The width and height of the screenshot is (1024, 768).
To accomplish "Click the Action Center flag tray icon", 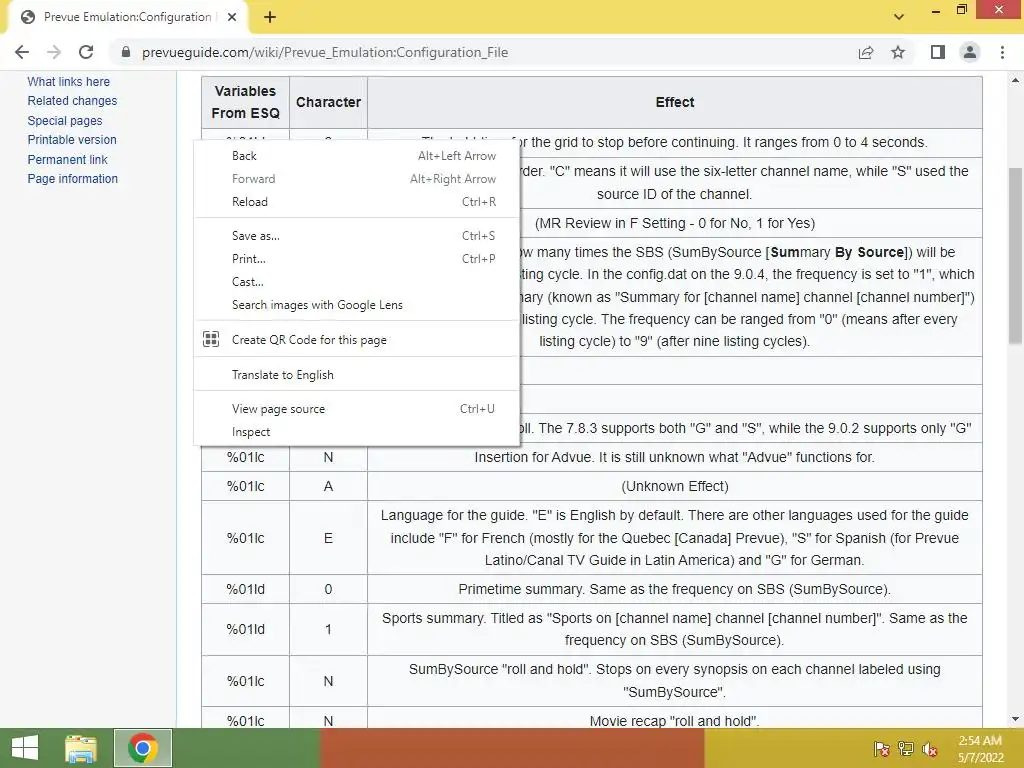I will [882, 749].
